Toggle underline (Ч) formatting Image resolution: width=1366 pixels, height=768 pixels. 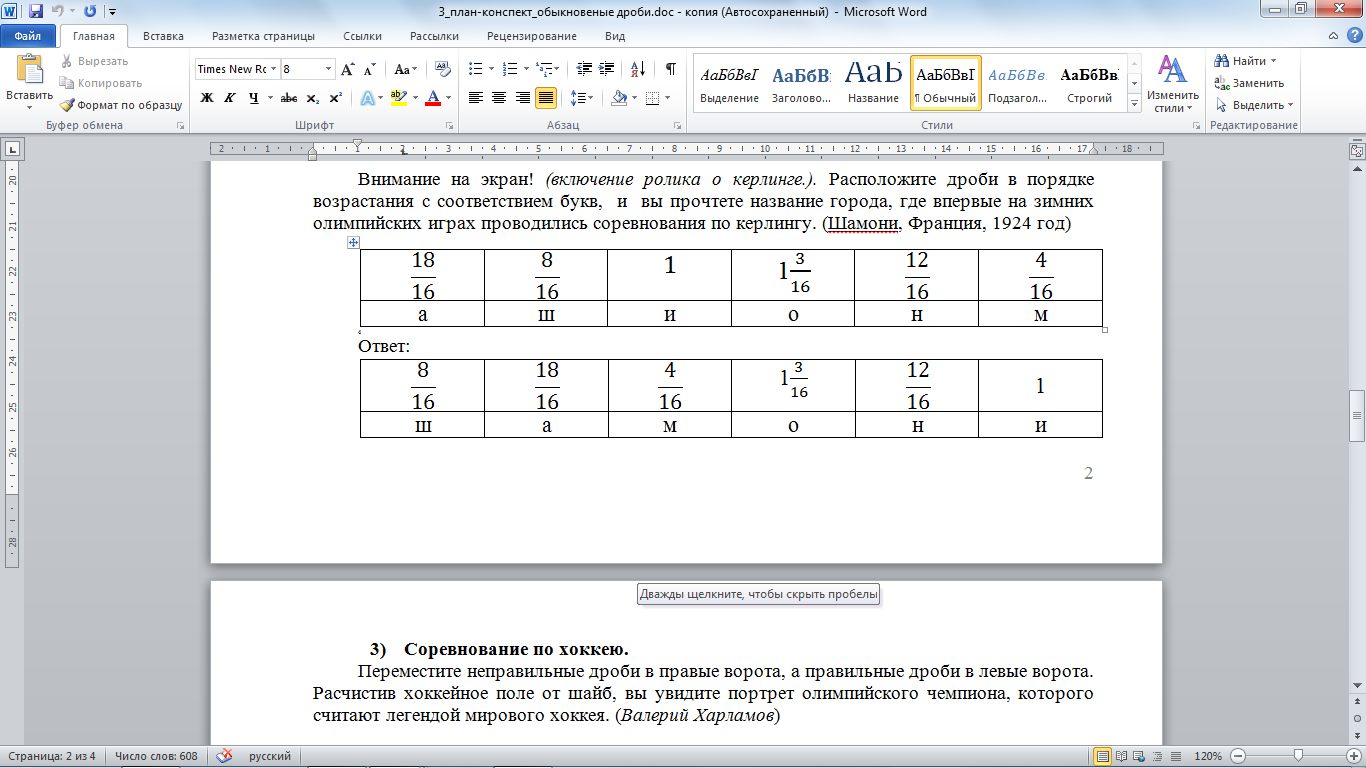click(x=253, y=98)
